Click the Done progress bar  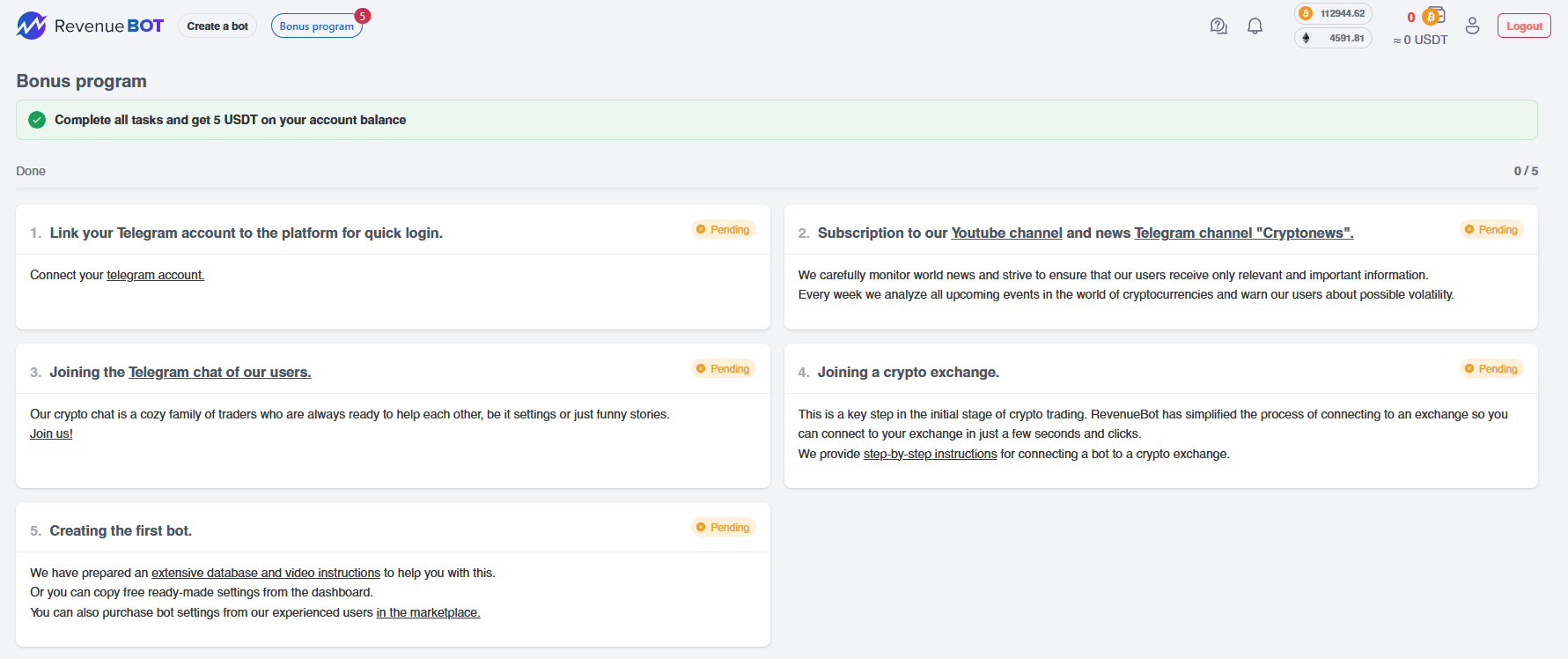pos(777,188)
